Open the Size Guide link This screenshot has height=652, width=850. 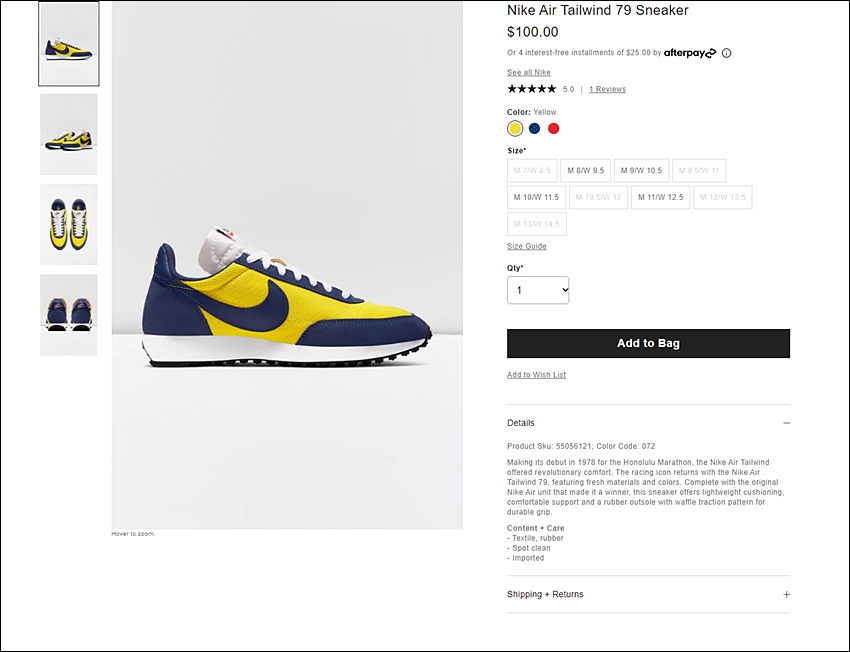526,246
